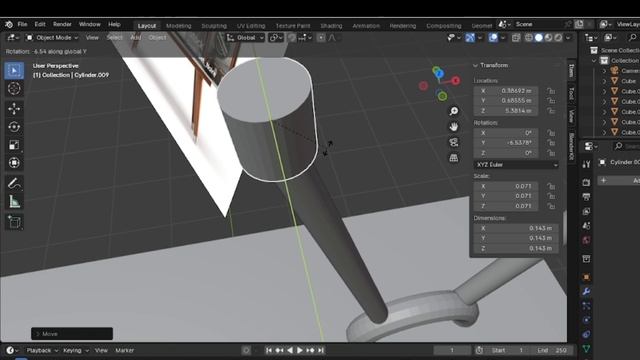Select the Annotate tool
Viewport: 640px width, 360px height.
pyautogui.click(x=14, y=184)
